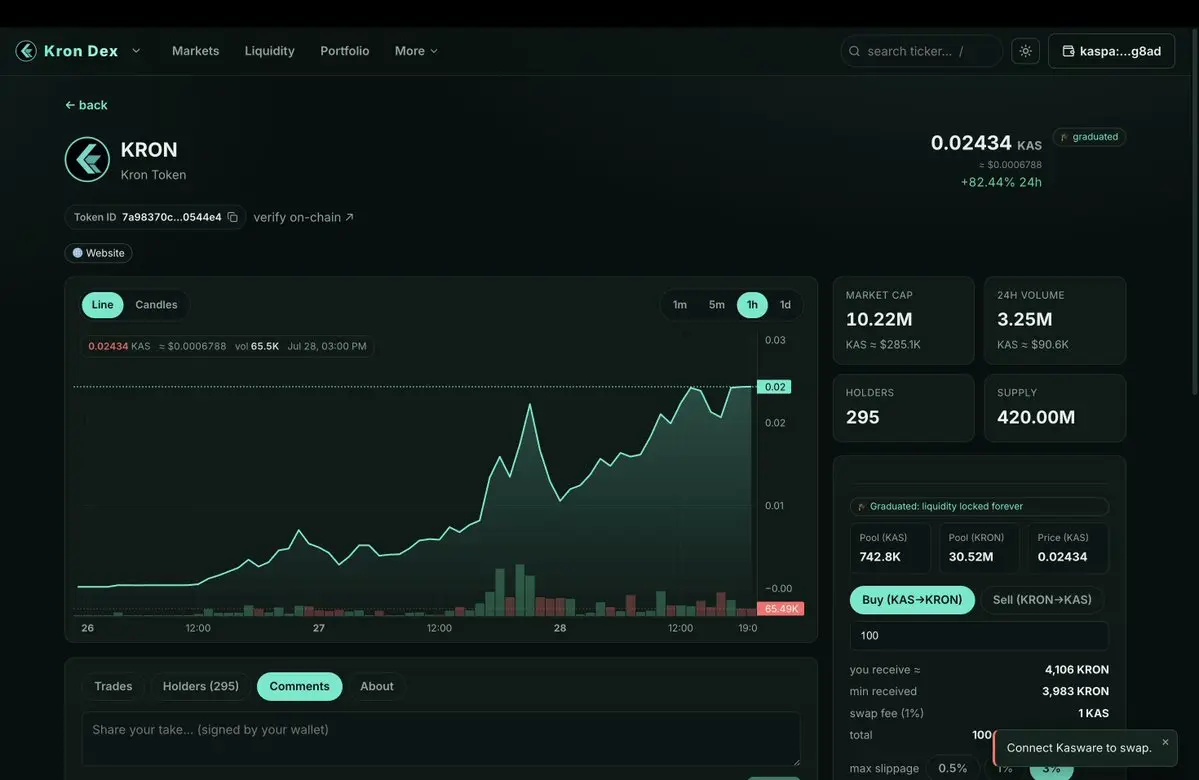Click the Share your take comment box
1199x780 pixels.
click(441, 739)
